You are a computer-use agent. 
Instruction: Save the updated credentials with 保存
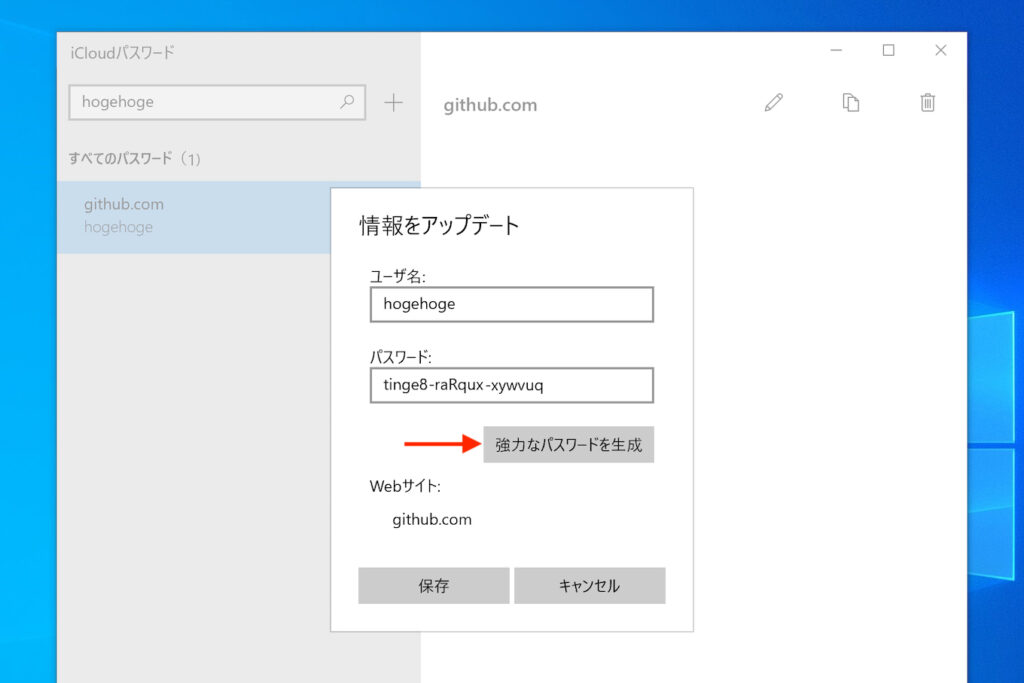point(433,585)
